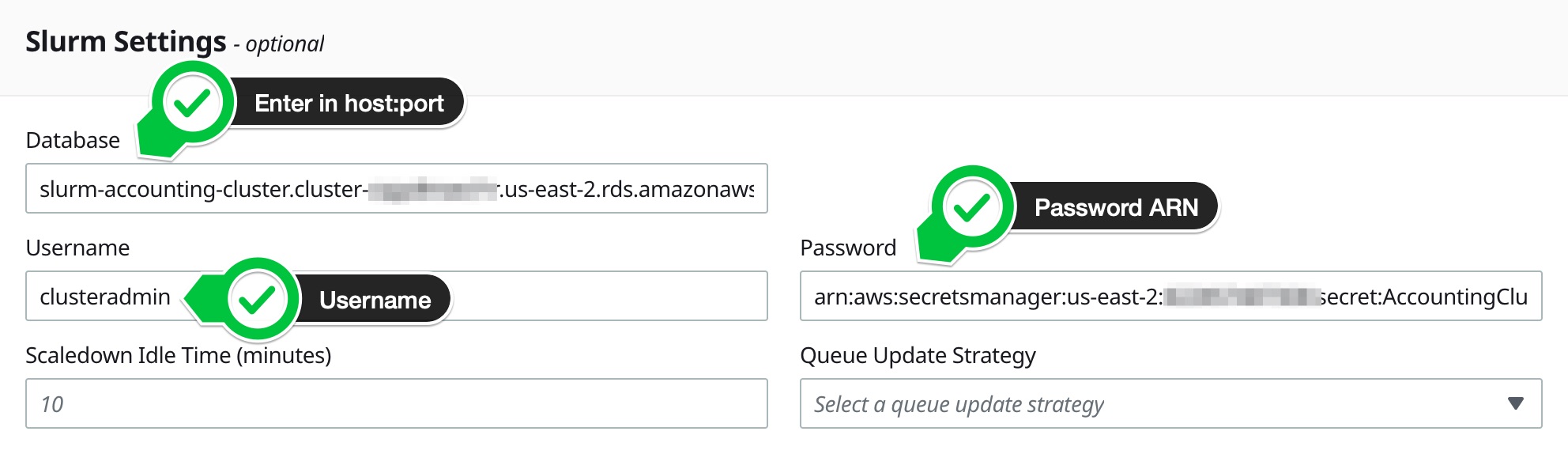1568x454 pixels.
Task: Focus the Scaledown Idle Time input
Action: [397, 403]
